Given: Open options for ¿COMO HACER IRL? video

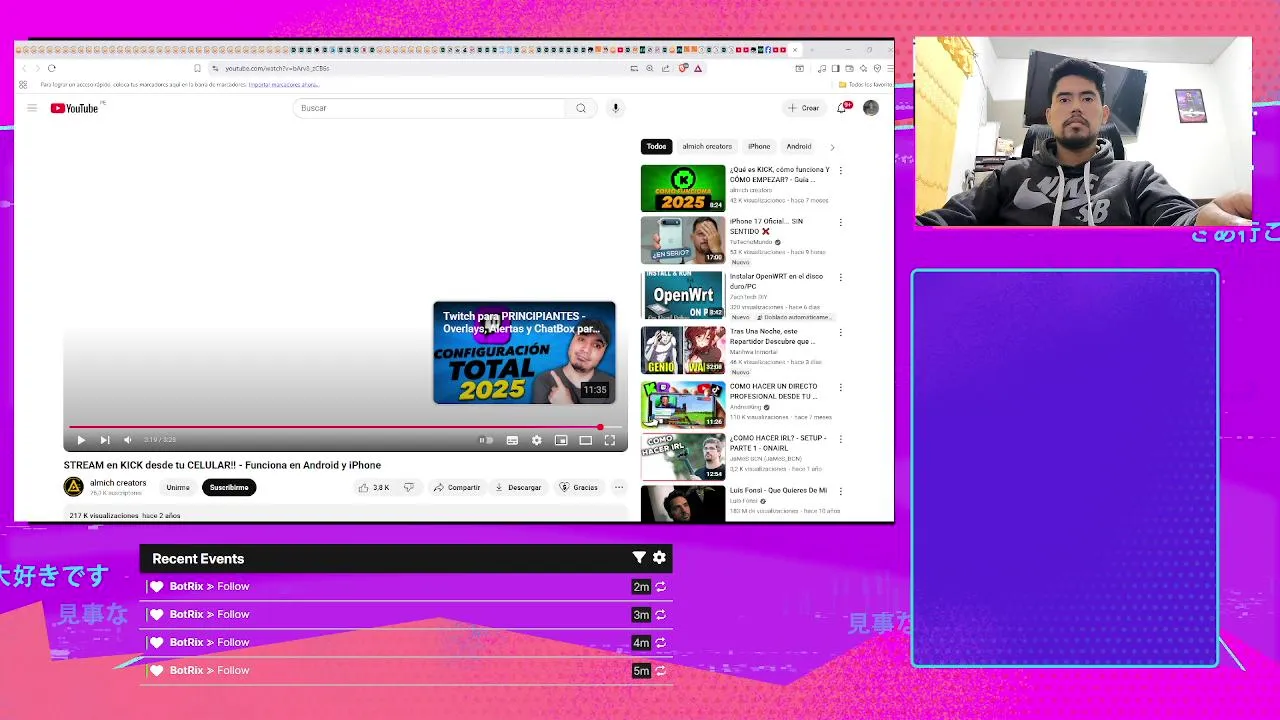Looking at the screenshot, I should (840, 440).
